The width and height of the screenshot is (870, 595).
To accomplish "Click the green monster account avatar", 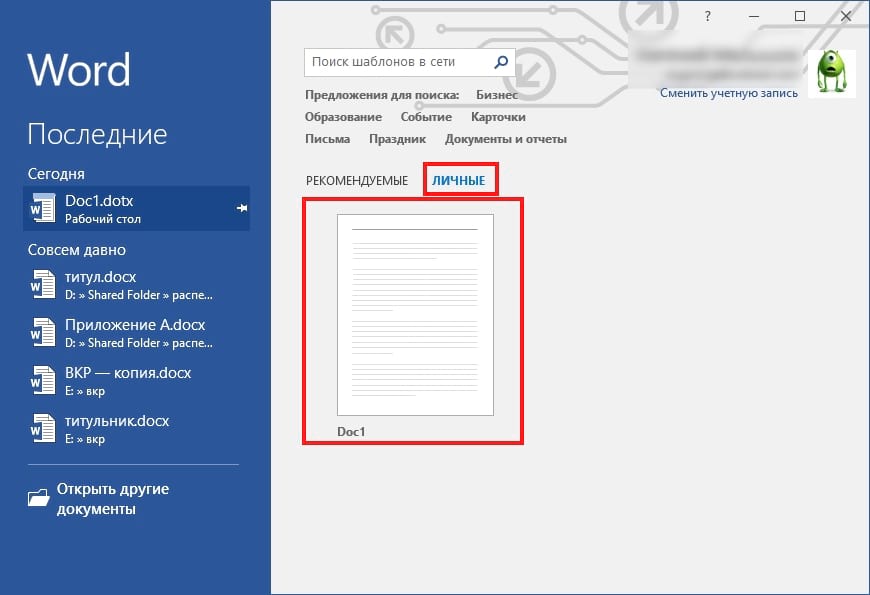I will 831,74.
